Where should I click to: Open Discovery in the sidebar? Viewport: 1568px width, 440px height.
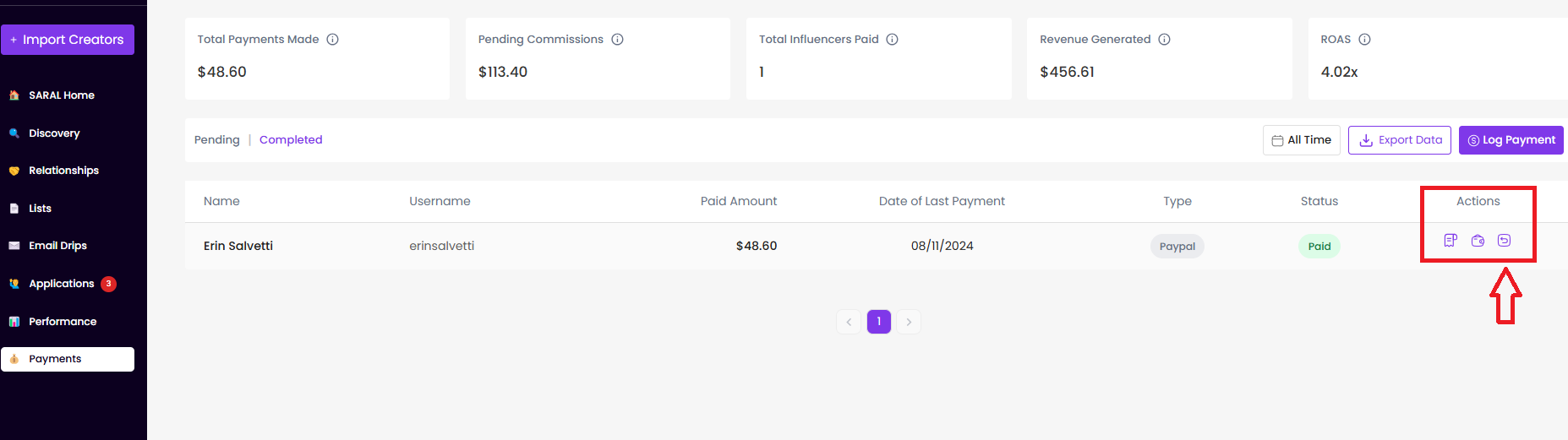coord(54,133)
